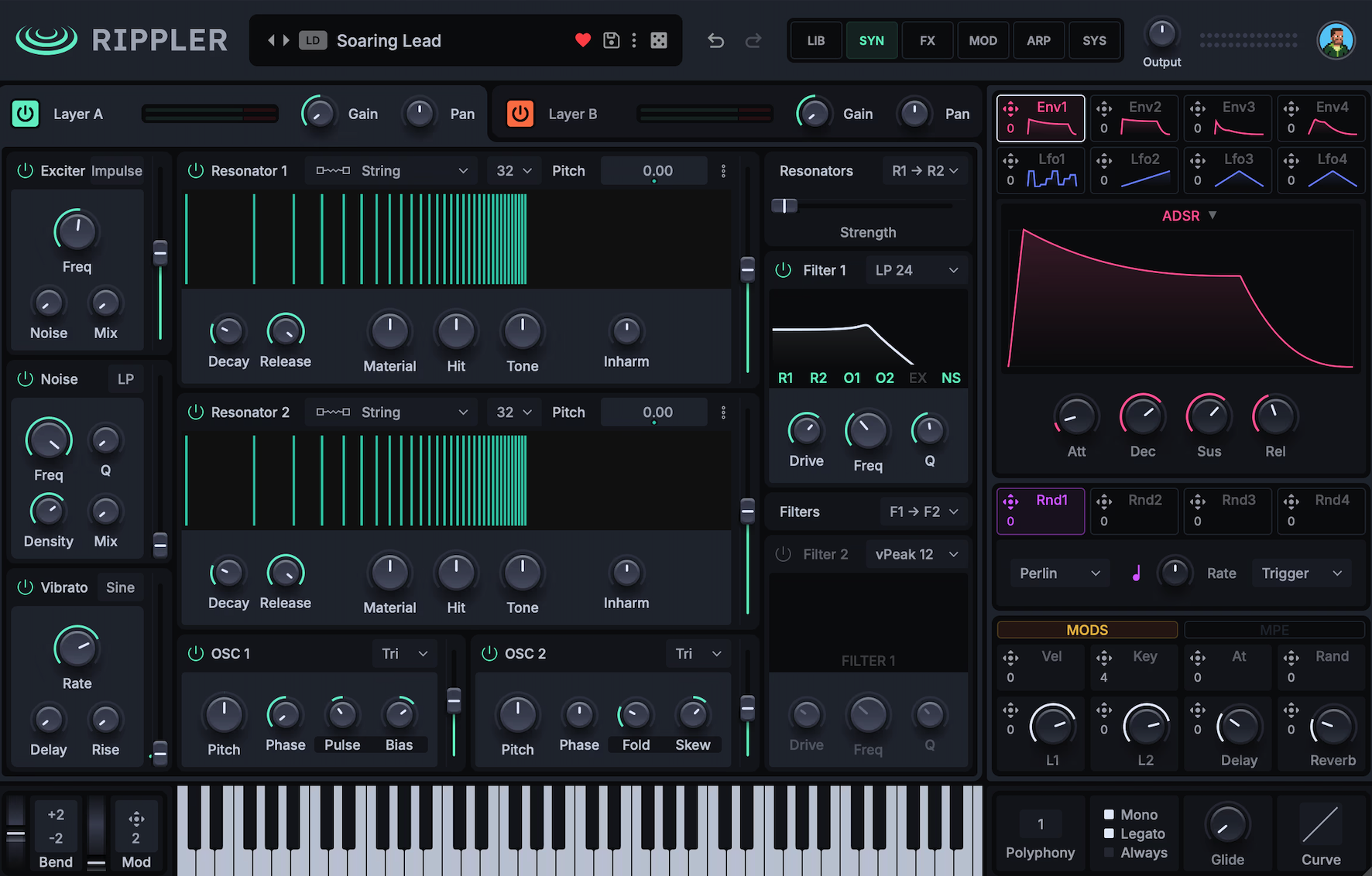Enable the Mono checkbox
1372x876 pixels.
click(x=1109, y=814)
